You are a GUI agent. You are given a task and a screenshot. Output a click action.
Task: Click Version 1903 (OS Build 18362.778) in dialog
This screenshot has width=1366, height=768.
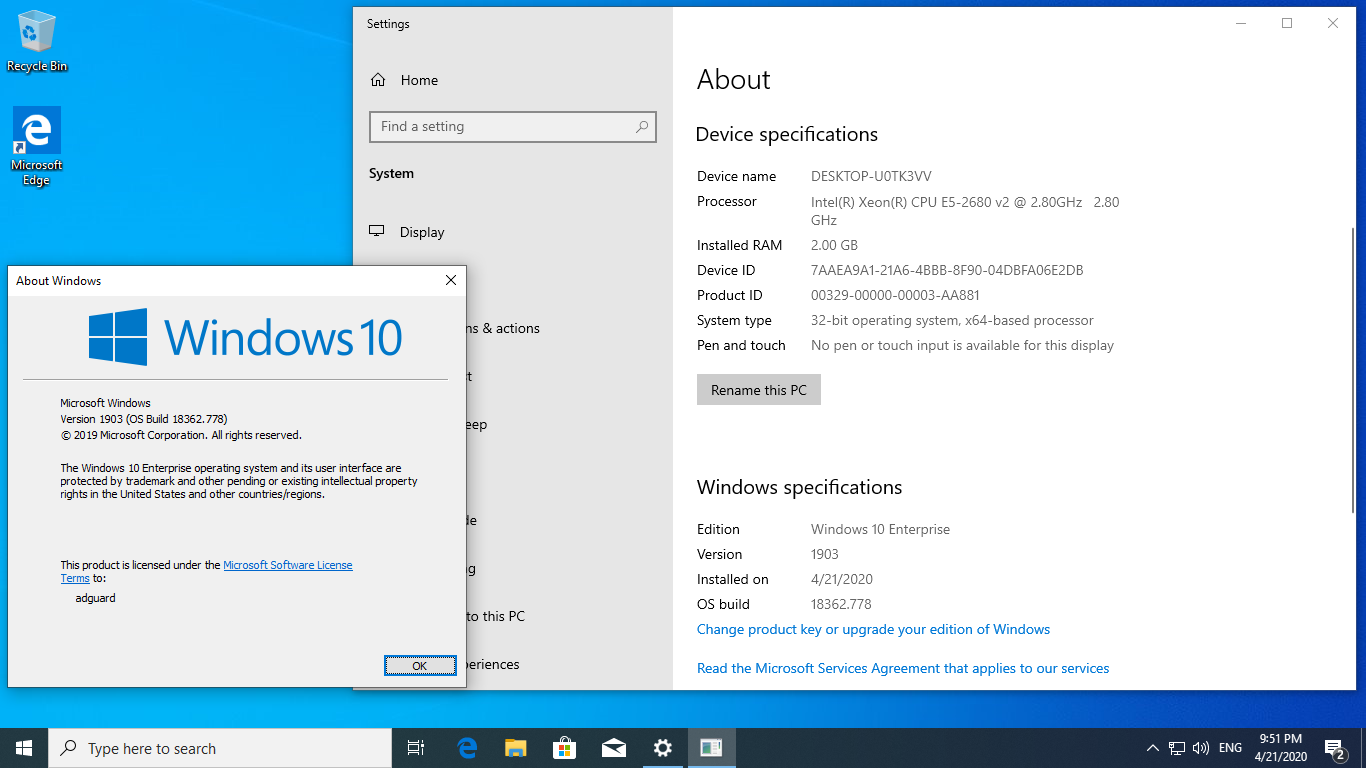[x=144, y=419]
